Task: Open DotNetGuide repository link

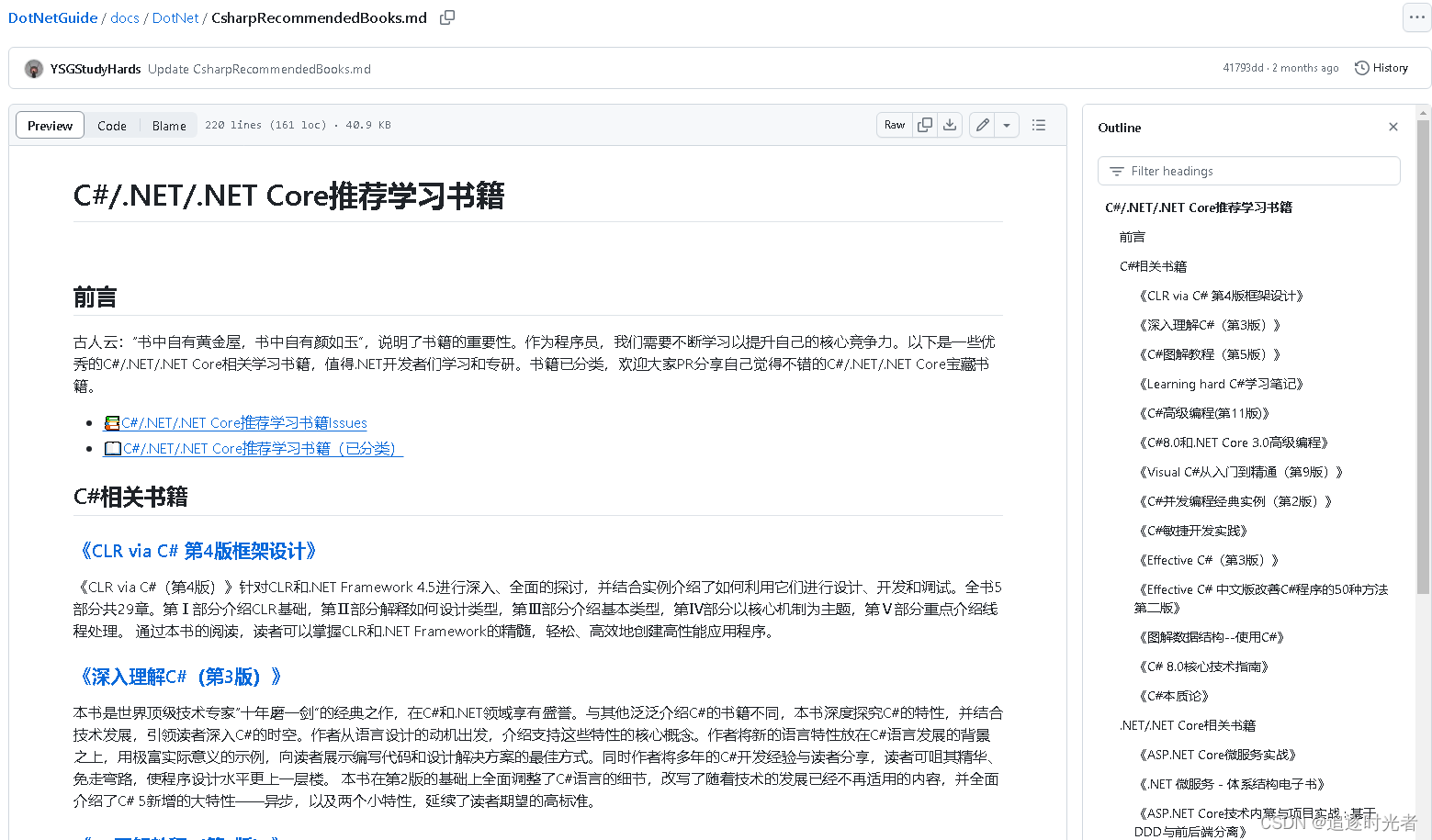Action: [52, 17]
